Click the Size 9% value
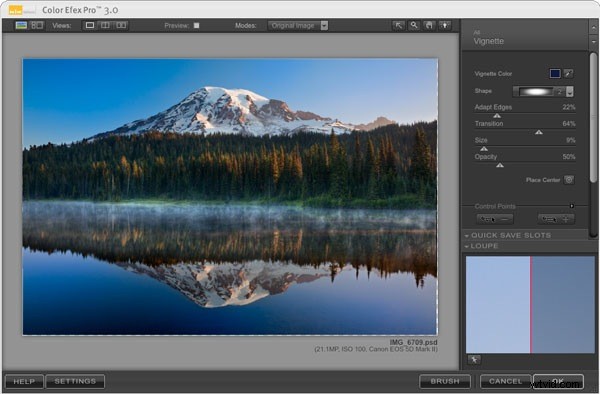Viewport: 600px width, 394px height. [570, 140]
